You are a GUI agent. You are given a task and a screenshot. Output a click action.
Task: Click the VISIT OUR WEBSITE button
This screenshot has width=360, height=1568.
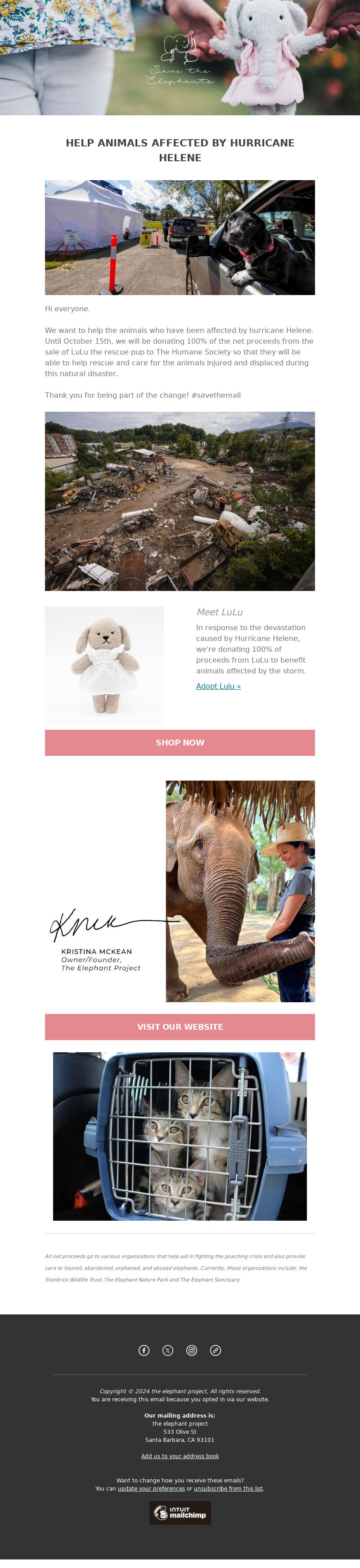(180, 1027)
